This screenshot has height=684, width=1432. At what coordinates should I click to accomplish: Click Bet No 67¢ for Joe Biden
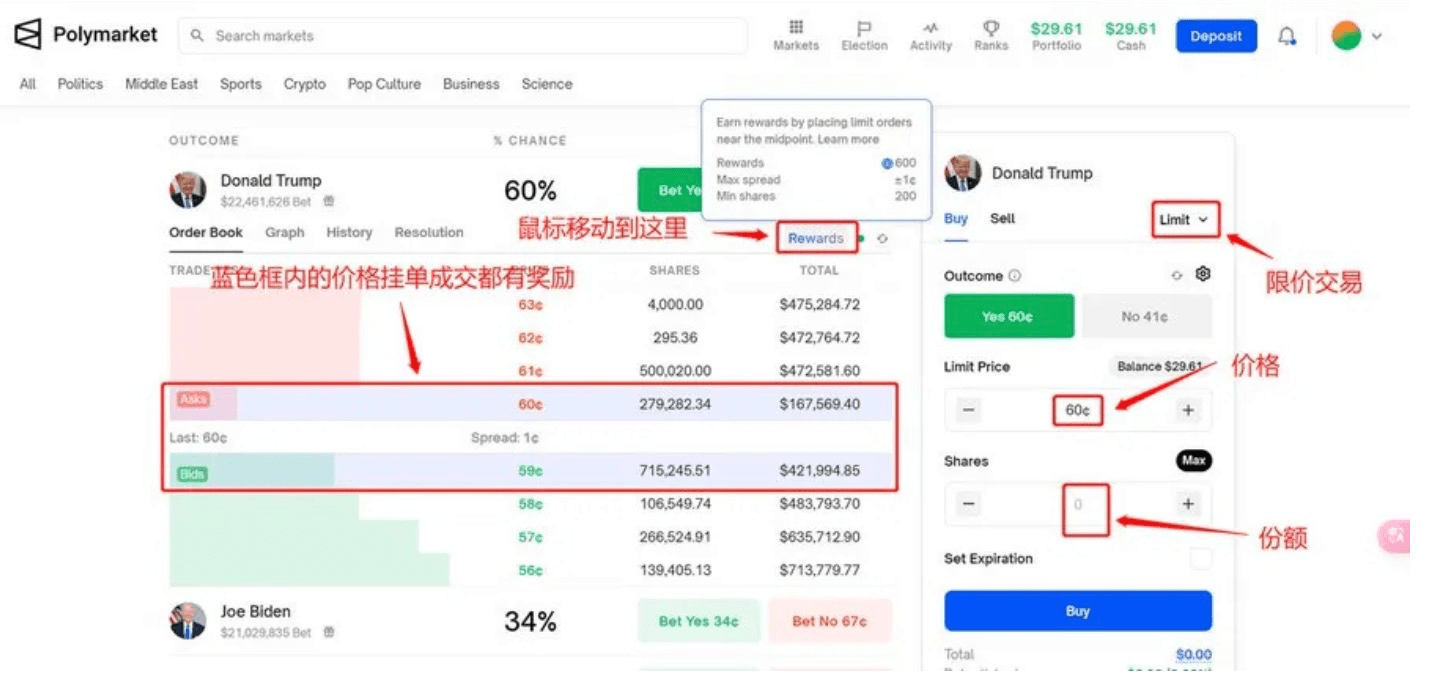click(x=830, y=621)
